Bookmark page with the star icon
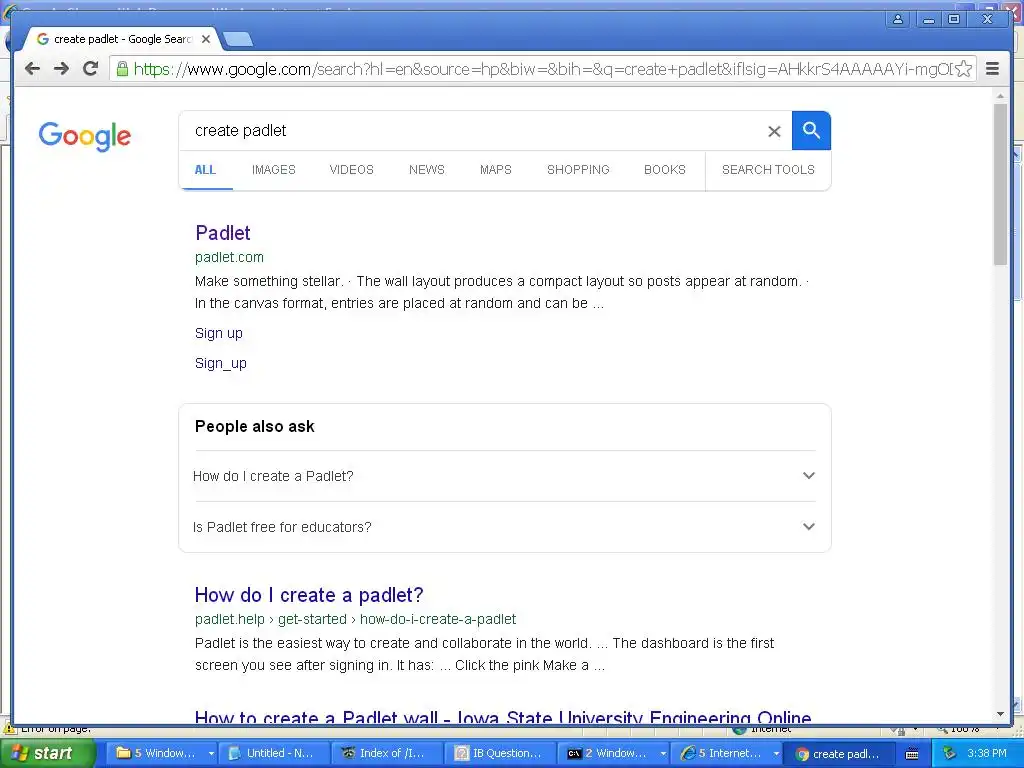This screenshot has height=768, width=1024. [x=964, y=69]
